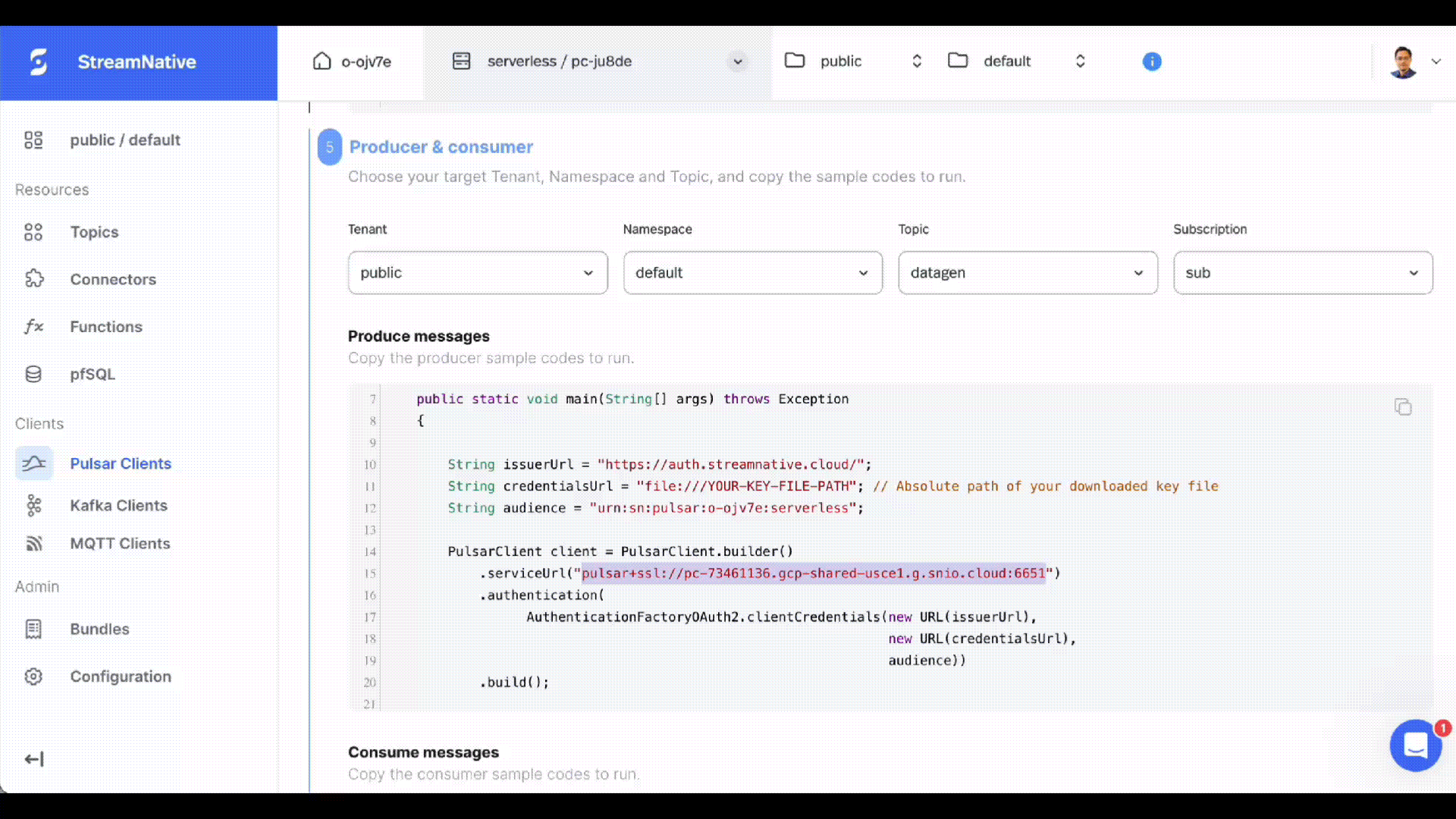
Task: Click the default namespace folder icon
Action: point(958,61)
